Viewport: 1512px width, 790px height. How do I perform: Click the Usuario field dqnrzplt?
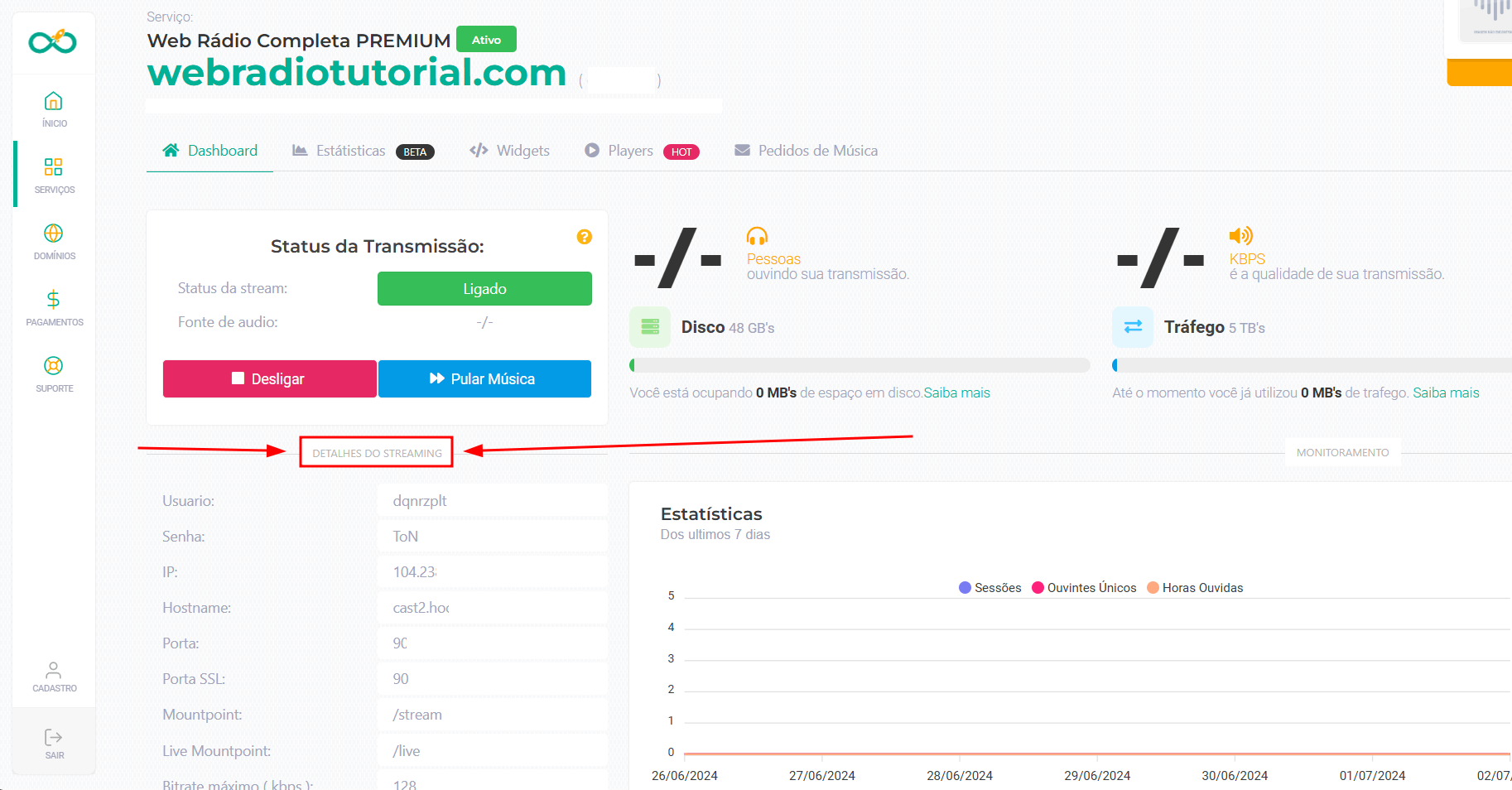click(493, 501)
